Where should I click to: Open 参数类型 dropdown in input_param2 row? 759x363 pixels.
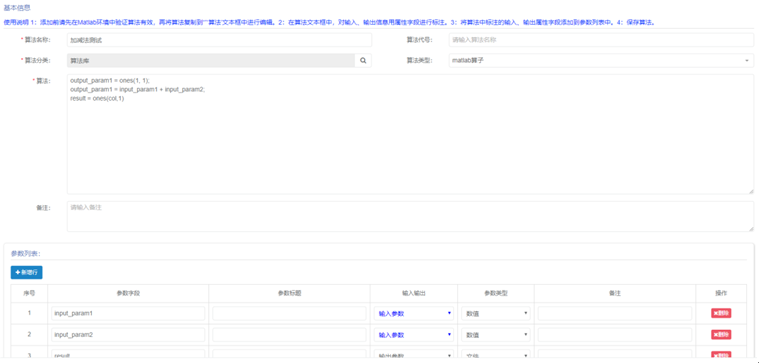tap(496, 334)
